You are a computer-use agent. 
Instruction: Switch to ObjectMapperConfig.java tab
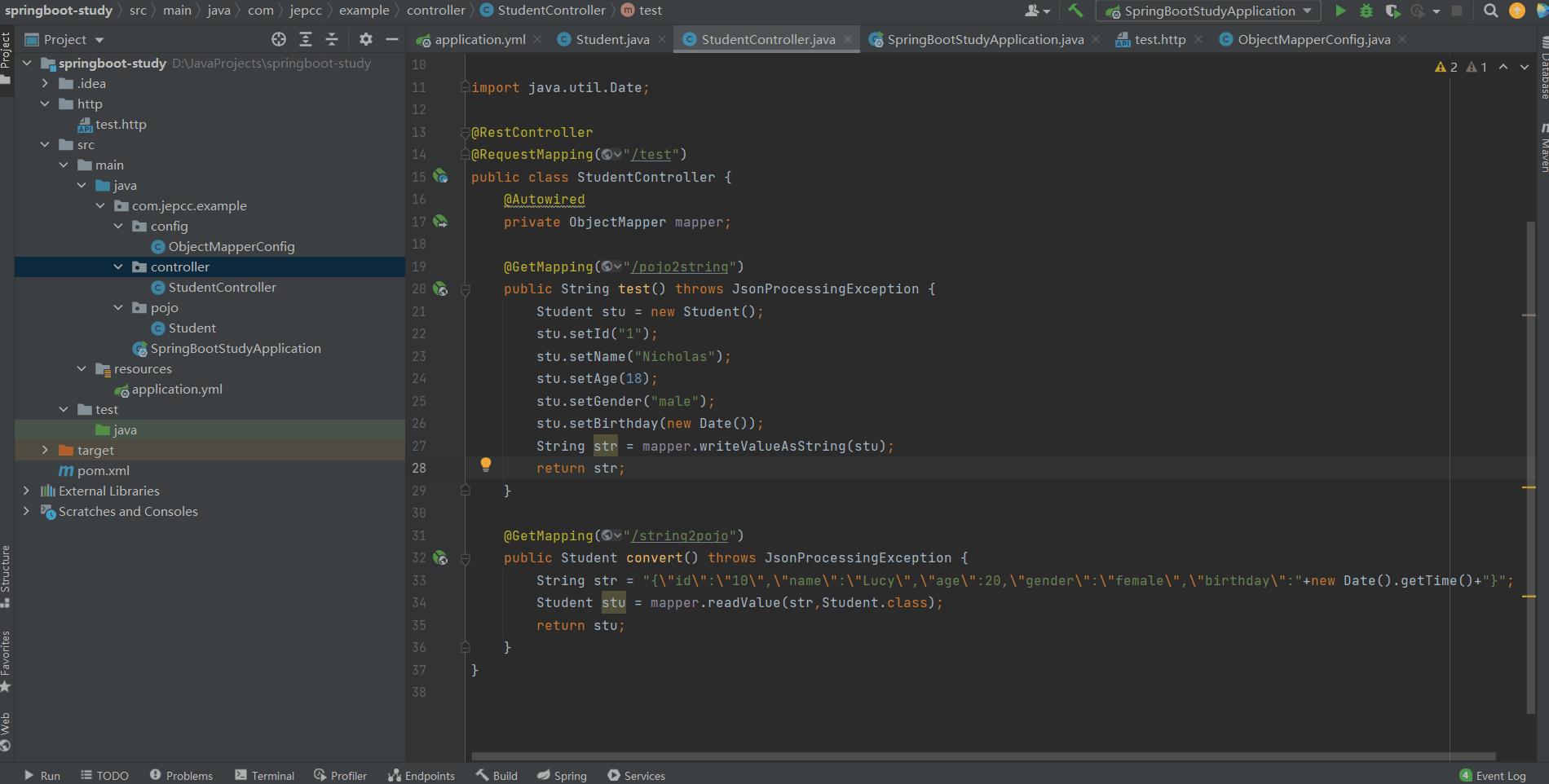(1313, 39)
